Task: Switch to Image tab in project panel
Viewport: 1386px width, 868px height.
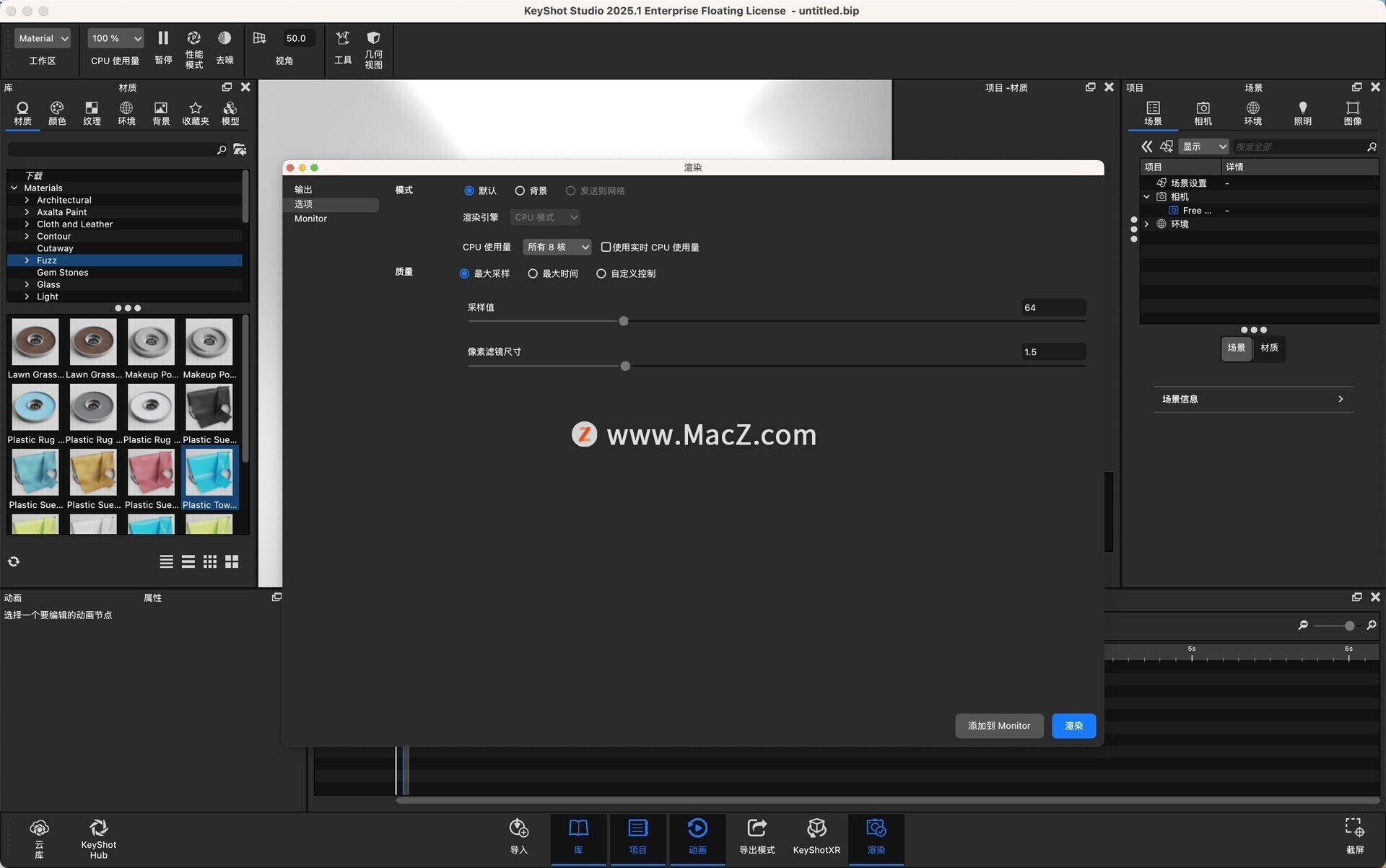Action: click(x=1352, y=113)
